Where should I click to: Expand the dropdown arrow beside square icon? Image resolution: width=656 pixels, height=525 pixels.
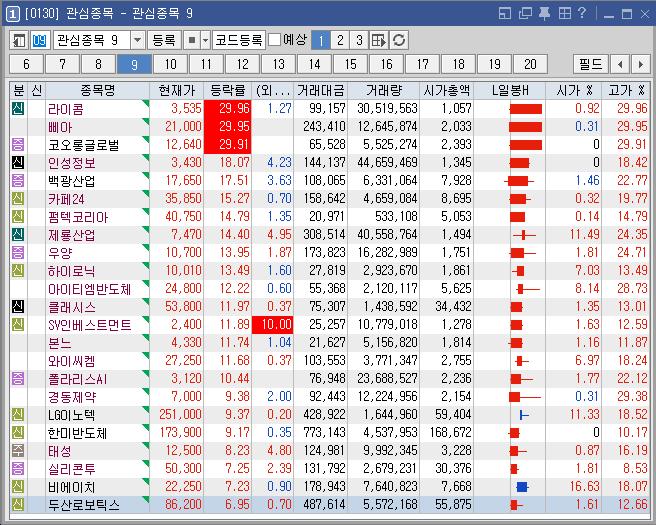coord(205,40)
